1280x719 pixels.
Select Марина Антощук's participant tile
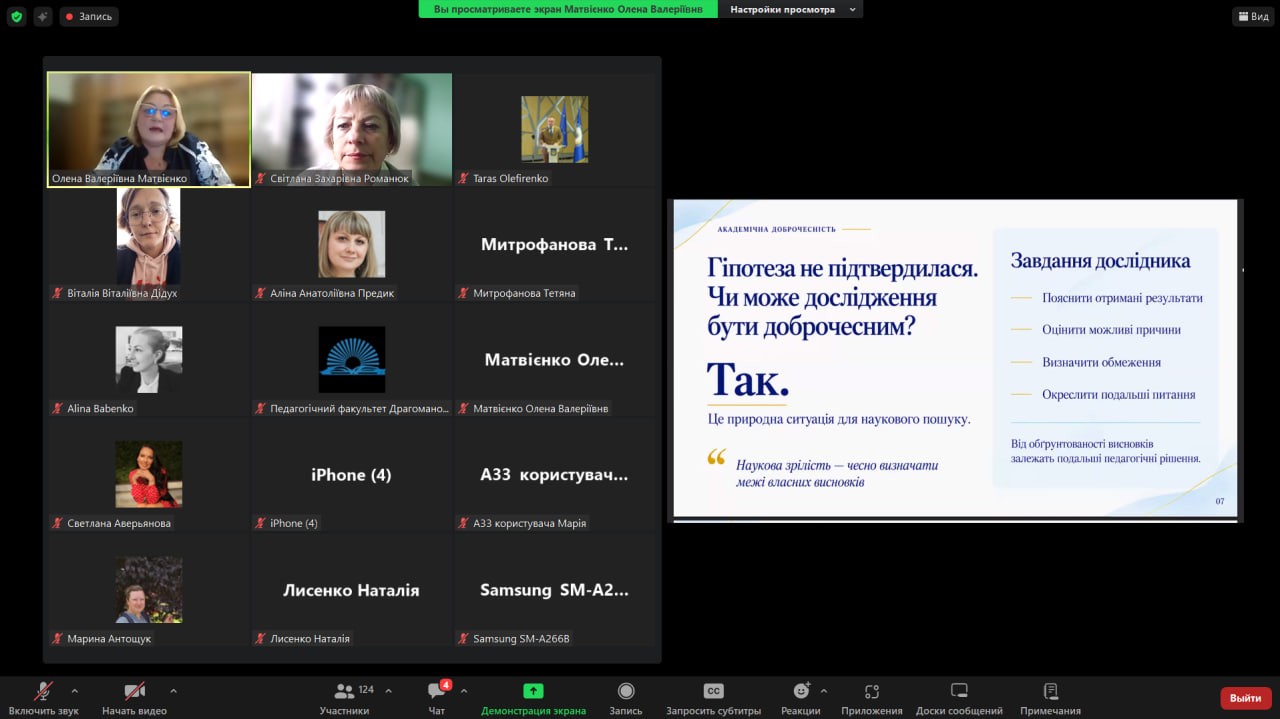(149, 589)
